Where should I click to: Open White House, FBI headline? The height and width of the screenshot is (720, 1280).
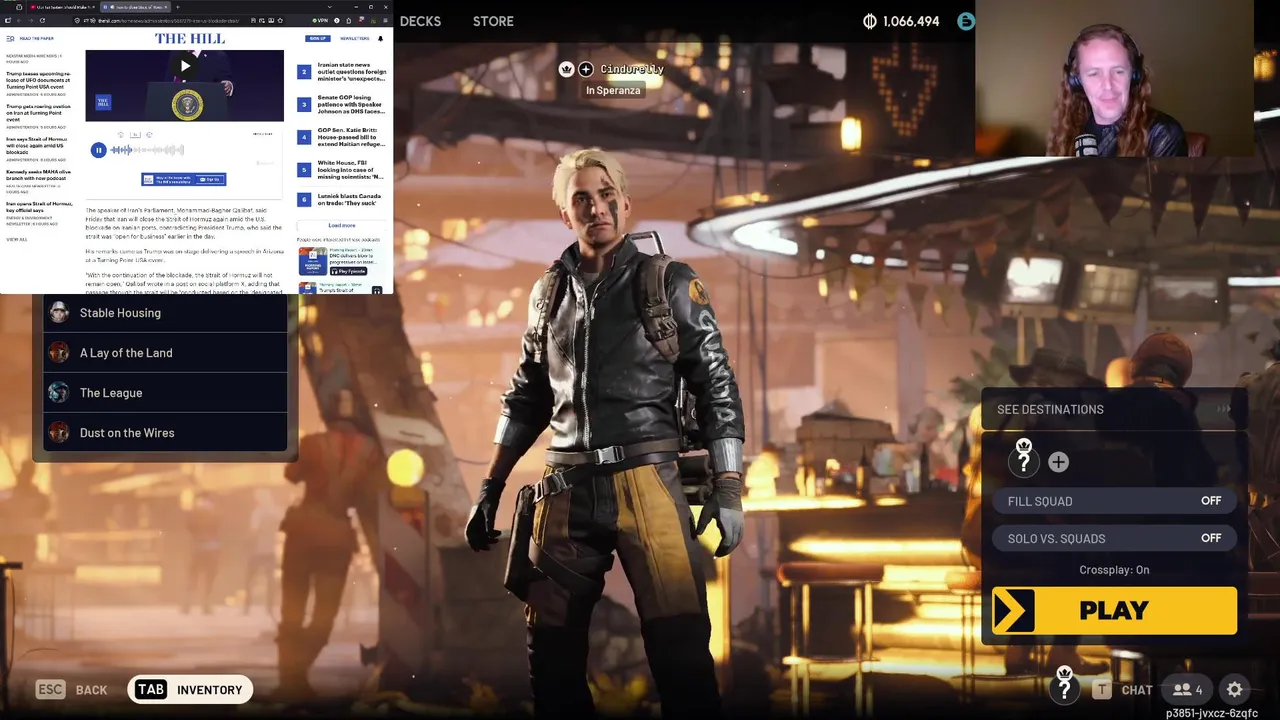(351, 169)
